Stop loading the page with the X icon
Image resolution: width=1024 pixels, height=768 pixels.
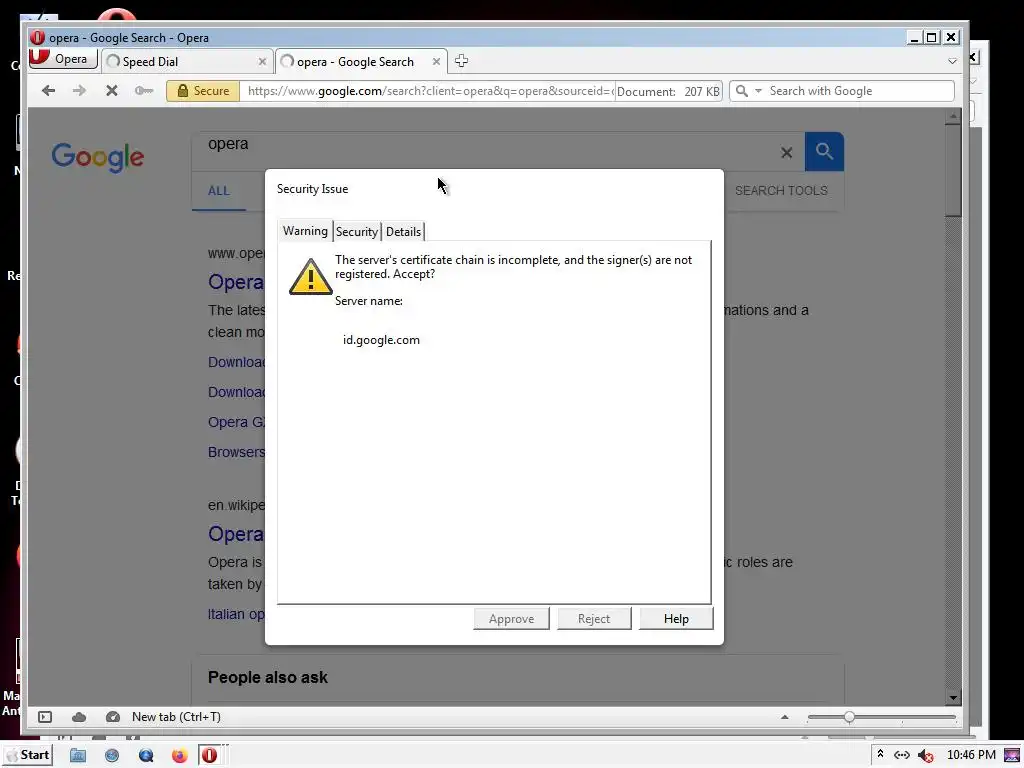[x=112, y=91]
